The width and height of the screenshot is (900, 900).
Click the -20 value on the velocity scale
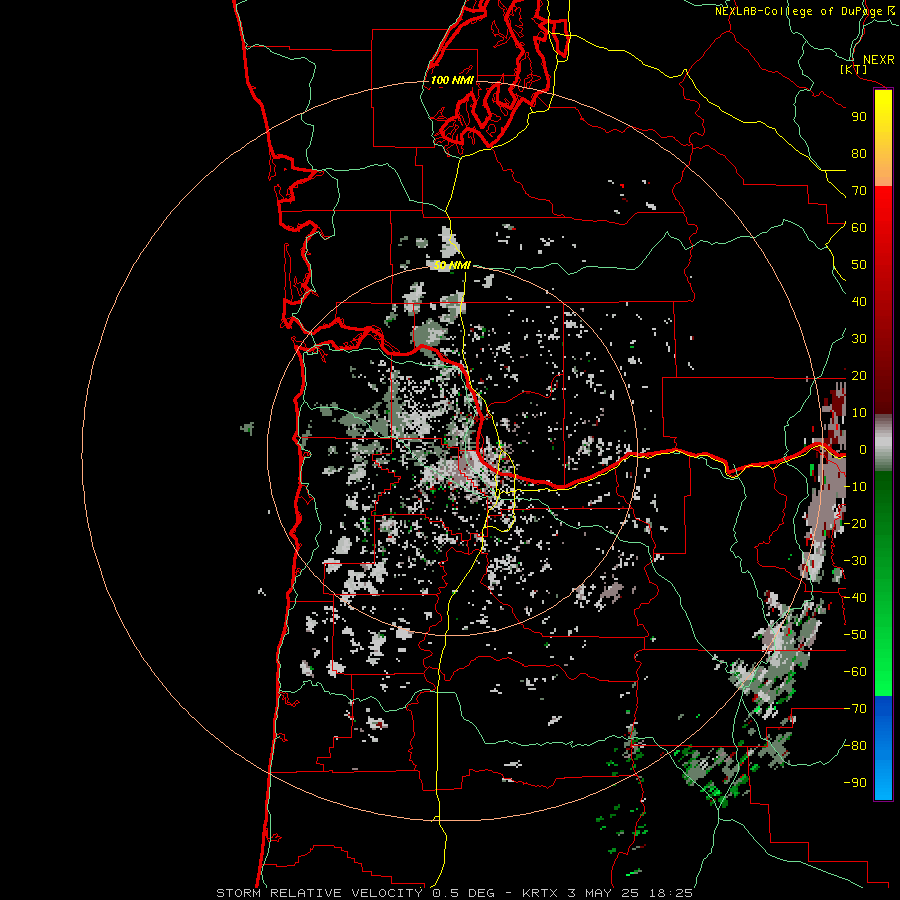pyautogui.click(x=855, y=523)
